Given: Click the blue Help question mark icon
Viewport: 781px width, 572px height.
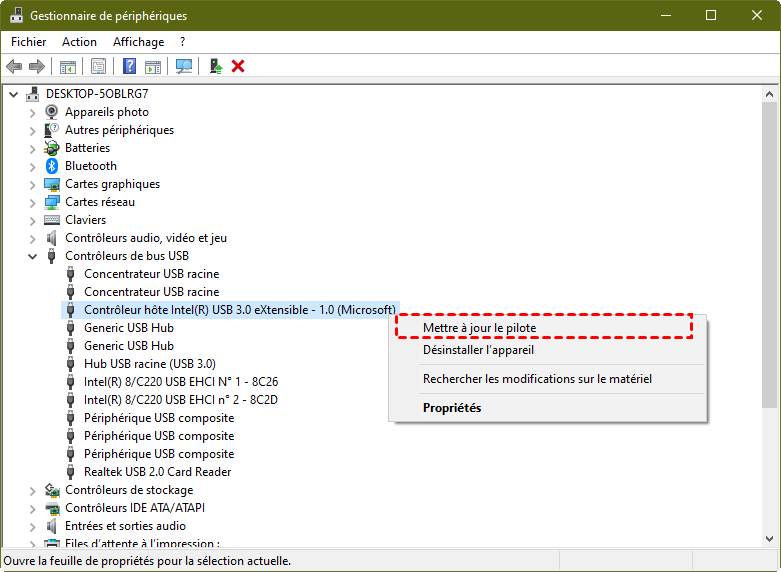Looking at the screenshot, I should 130,66.
